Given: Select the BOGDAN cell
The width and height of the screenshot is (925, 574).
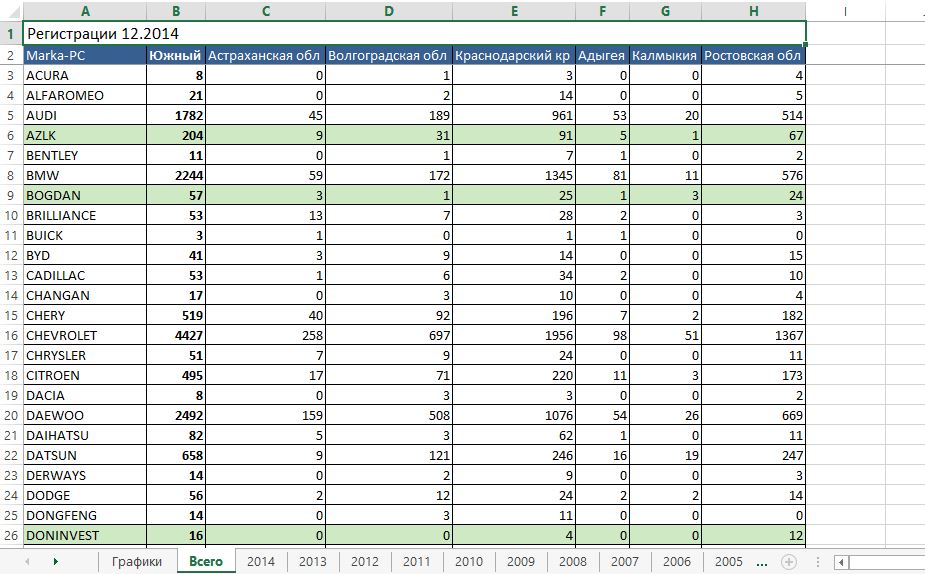Looking at the screenshot, I should (x=85, y=195).
